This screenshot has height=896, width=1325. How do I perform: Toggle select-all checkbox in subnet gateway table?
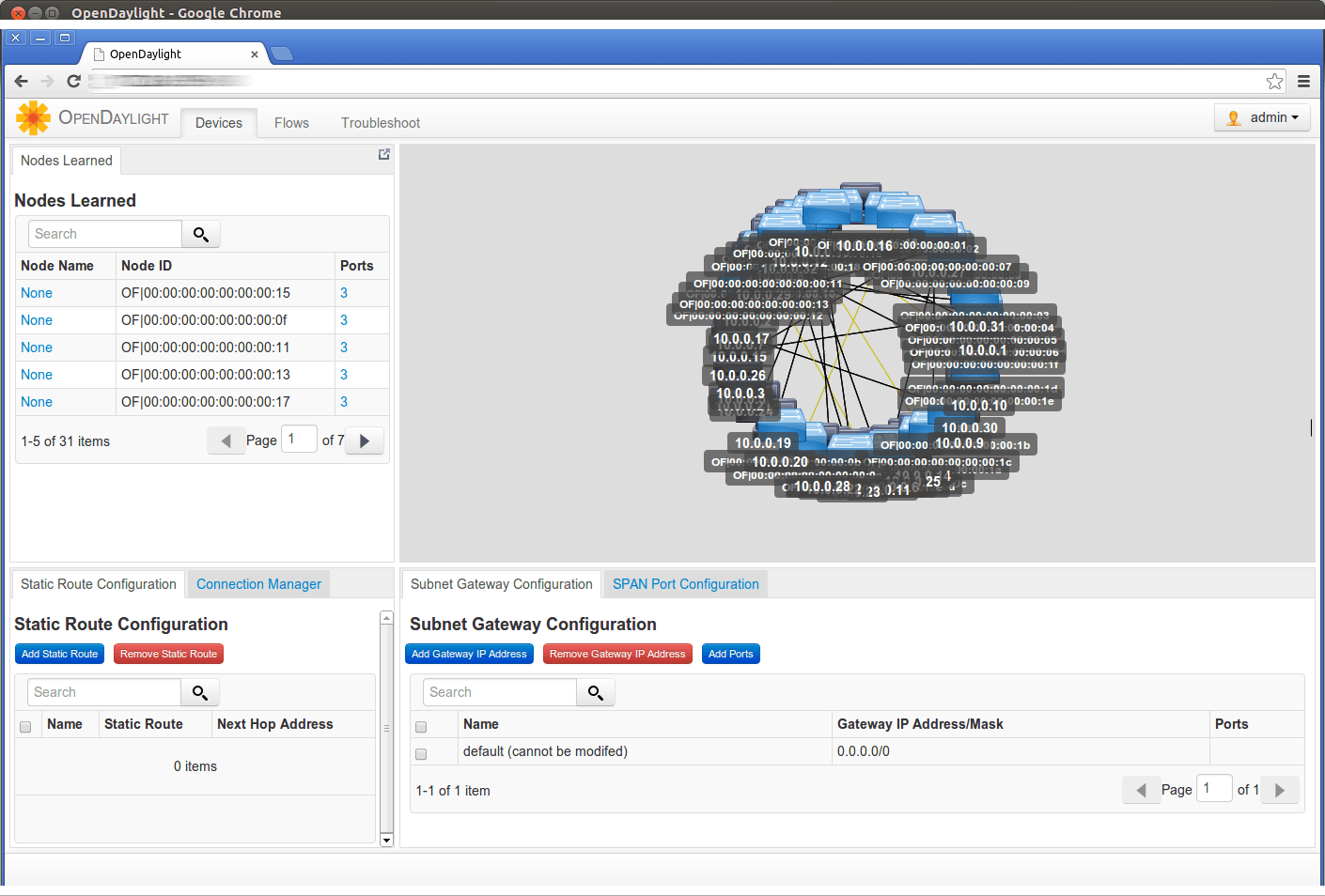421,727
